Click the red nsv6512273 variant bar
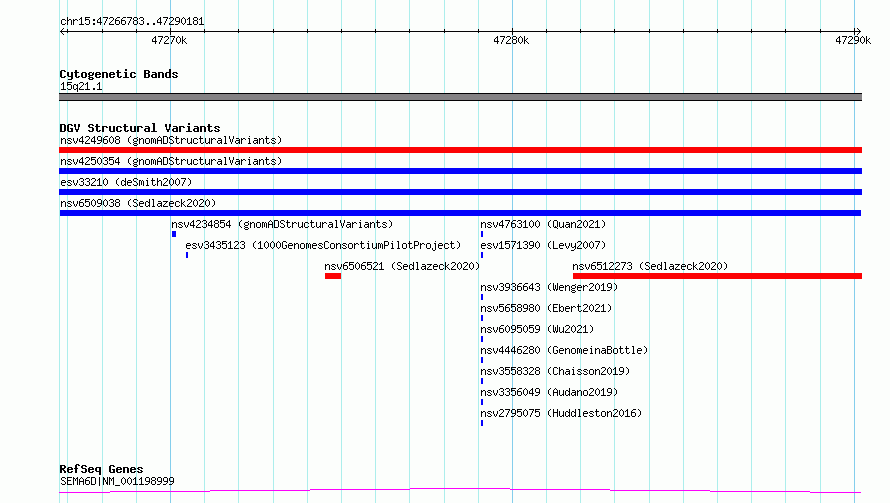 point(717,276)
